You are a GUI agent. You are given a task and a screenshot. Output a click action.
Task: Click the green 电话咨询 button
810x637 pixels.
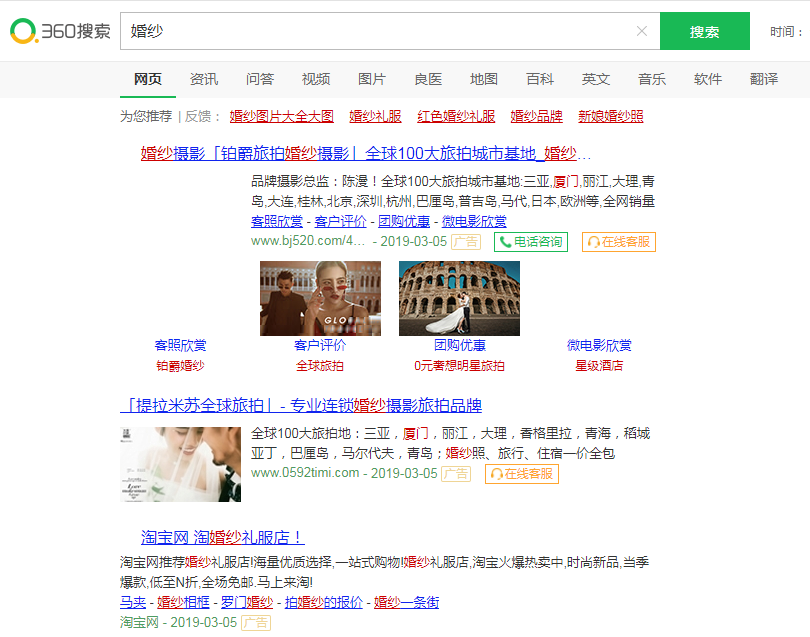point(531,242)
